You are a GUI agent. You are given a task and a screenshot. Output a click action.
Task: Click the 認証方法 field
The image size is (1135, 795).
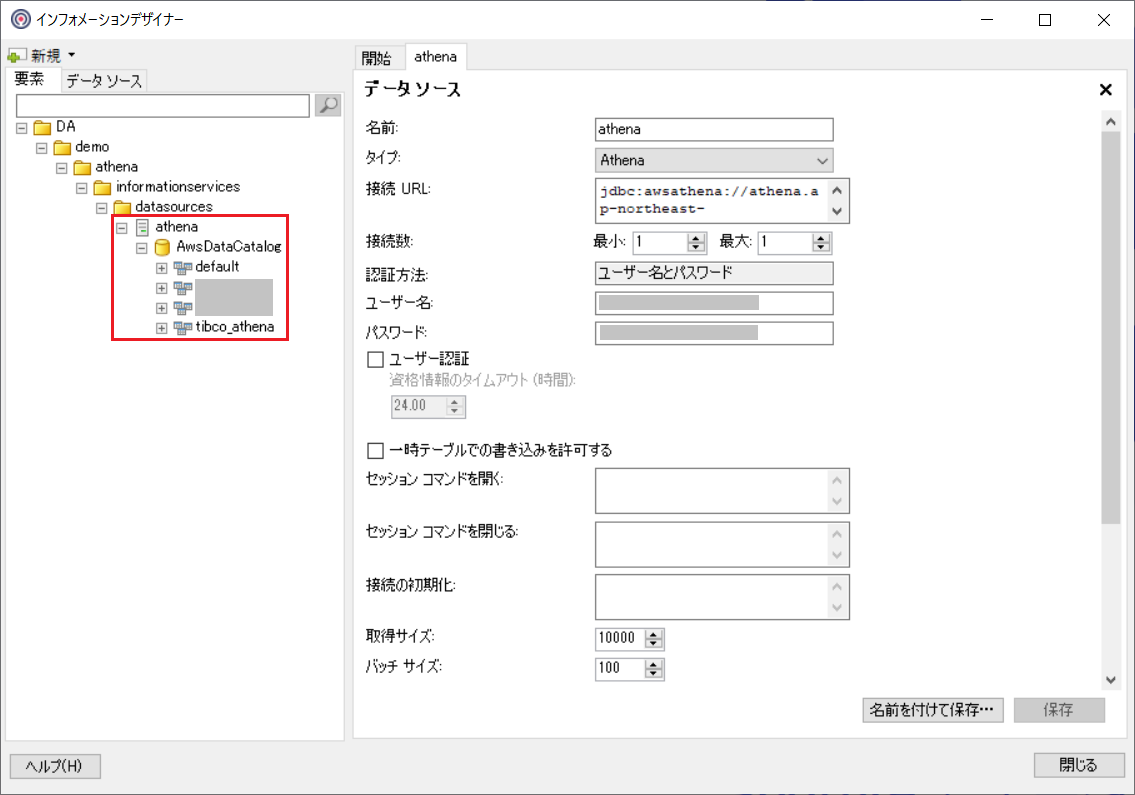[x=714, y=273]
